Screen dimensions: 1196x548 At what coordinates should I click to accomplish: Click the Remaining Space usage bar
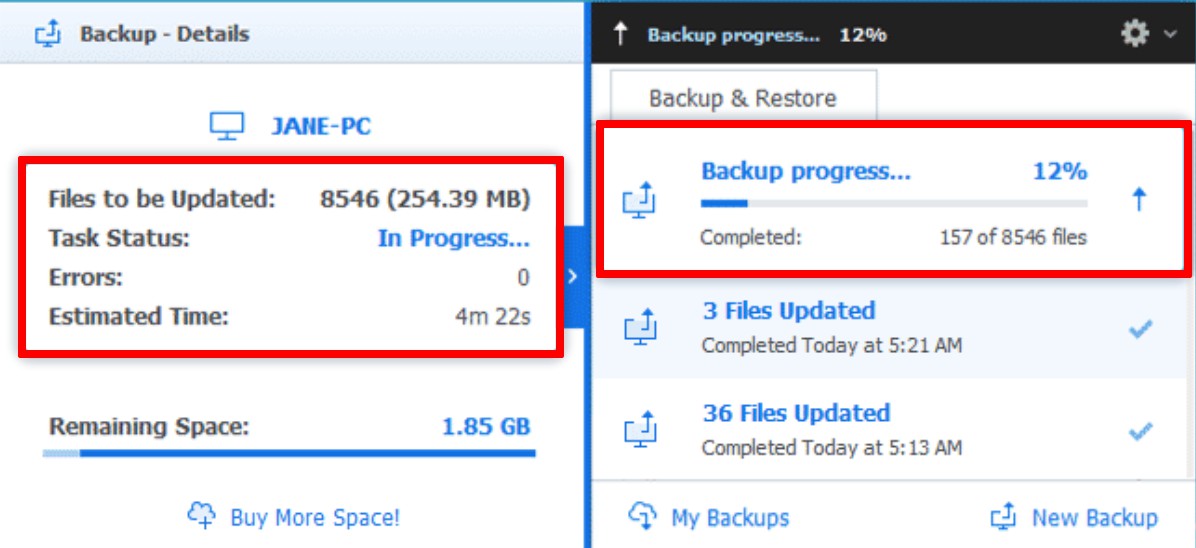tap(289, 453)
